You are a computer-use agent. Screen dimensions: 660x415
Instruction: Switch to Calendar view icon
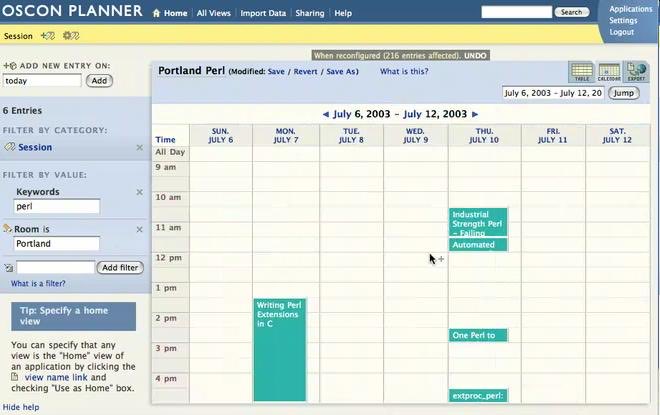[x=609, y=72]
